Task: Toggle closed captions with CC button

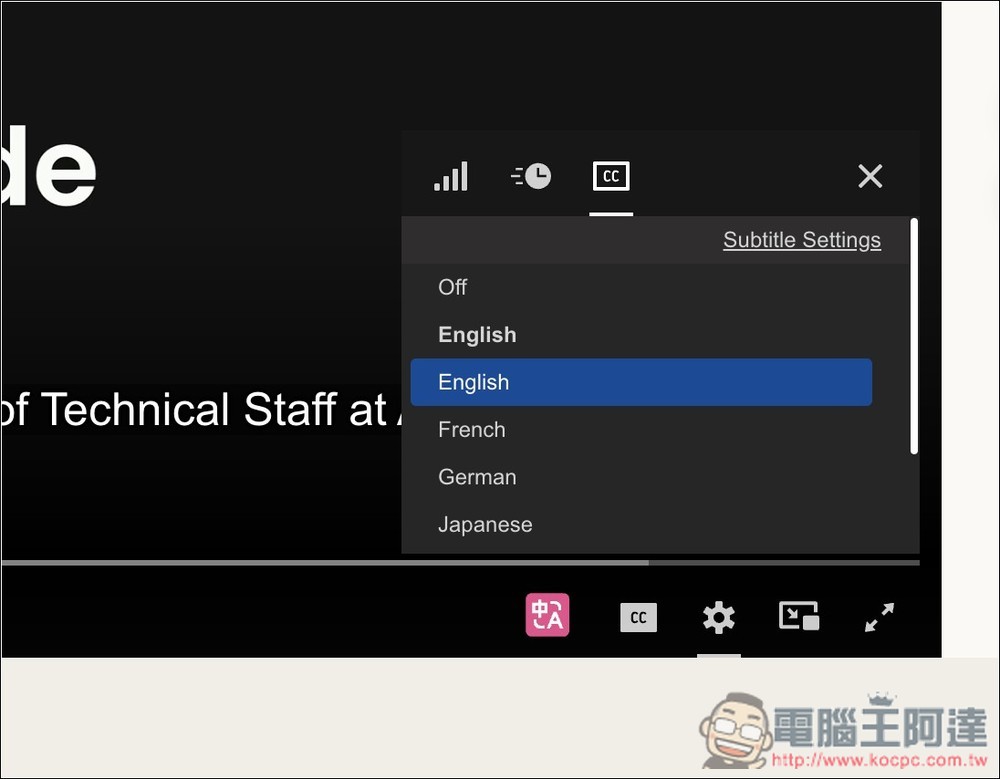Action: point(638,618)
